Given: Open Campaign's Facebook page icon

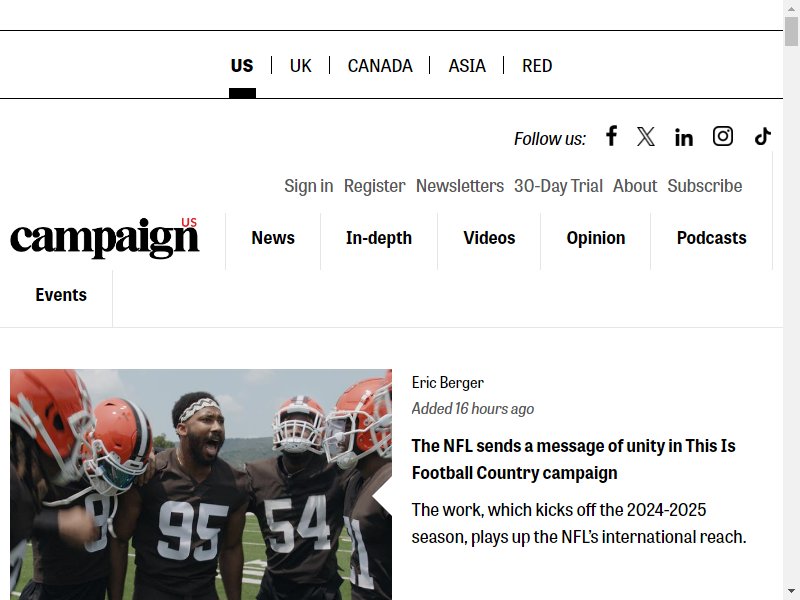Looking at the screenshot, I should pyautogui.click(x=611, y=136).
